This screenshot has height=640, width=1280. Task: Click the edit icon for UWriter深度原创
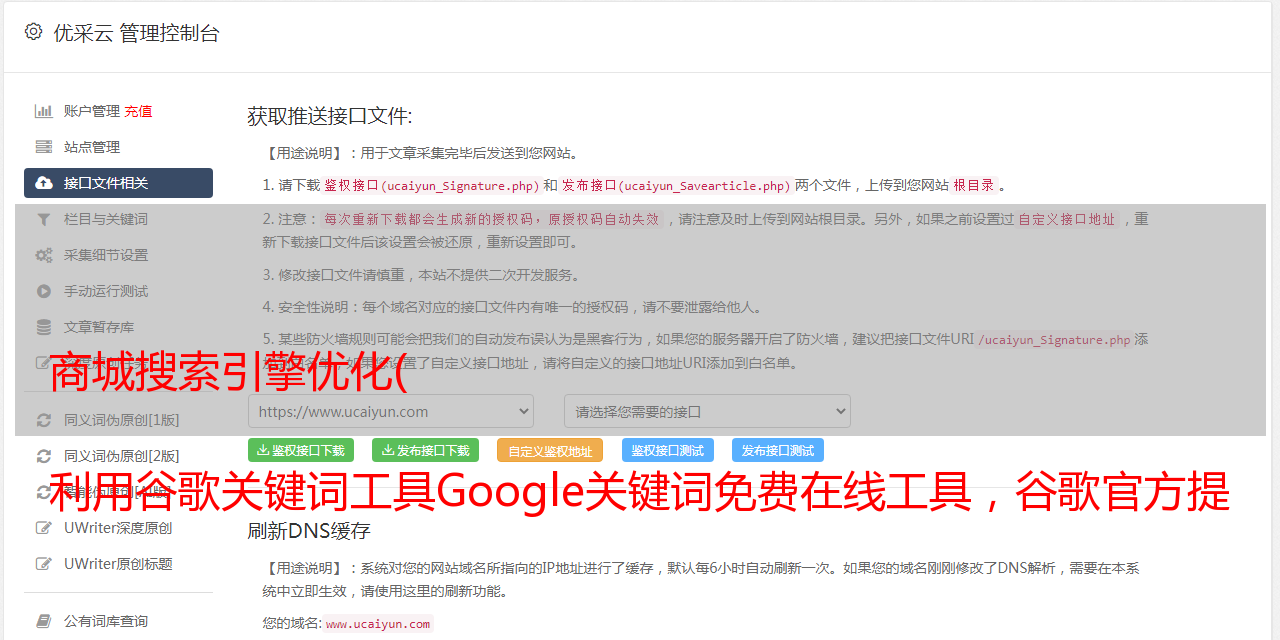click(44, 528)
